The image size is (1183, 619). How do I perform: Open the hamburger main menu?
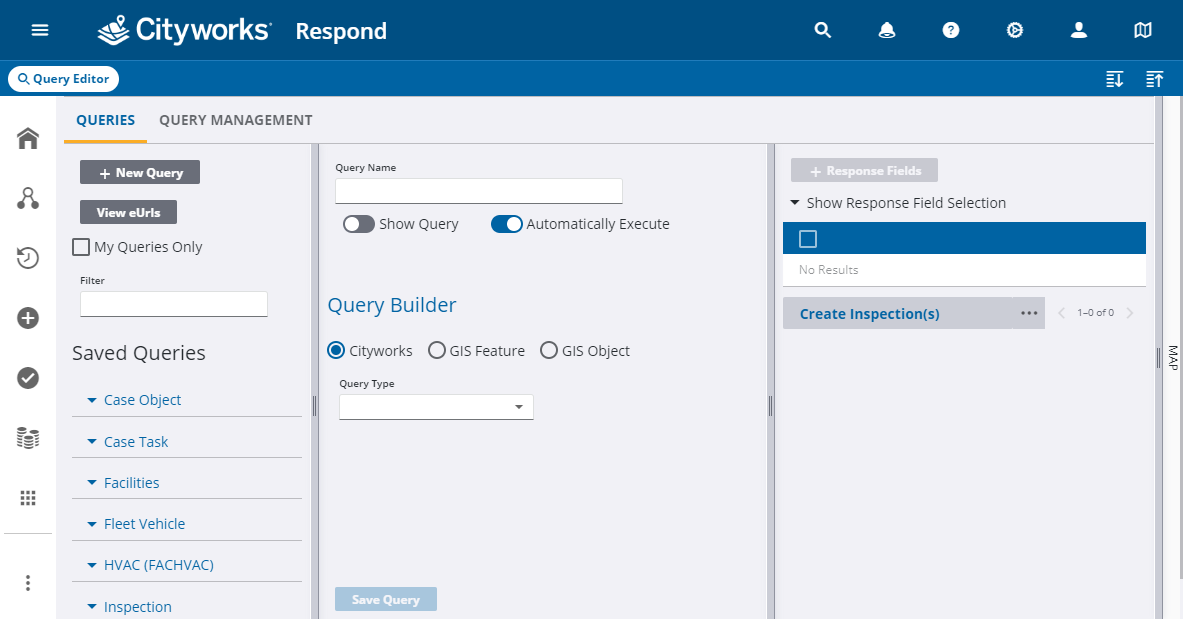click(x=40, y=30)
